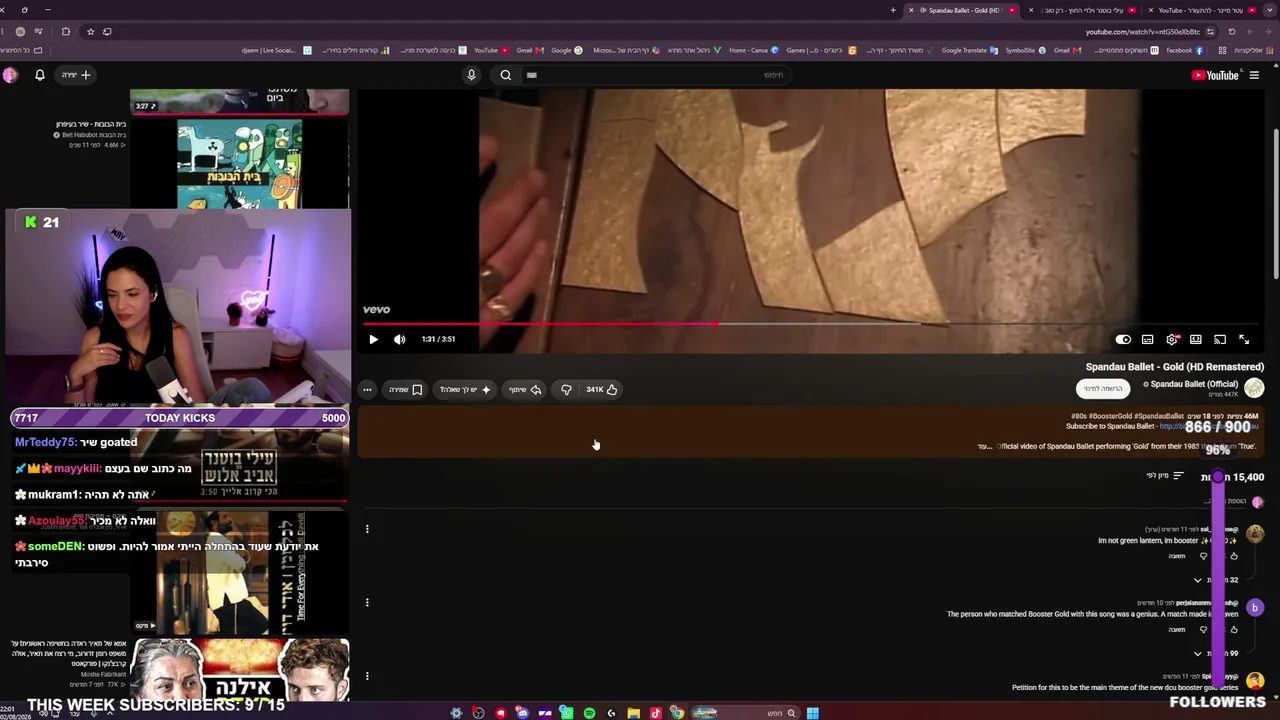
Task: Play the Spandau Ballet video
Action: pos(373,339)
